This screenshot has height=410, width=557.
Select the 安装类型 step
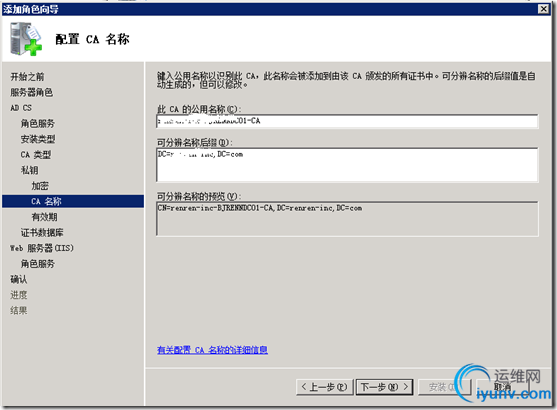[x=38, y=139]
